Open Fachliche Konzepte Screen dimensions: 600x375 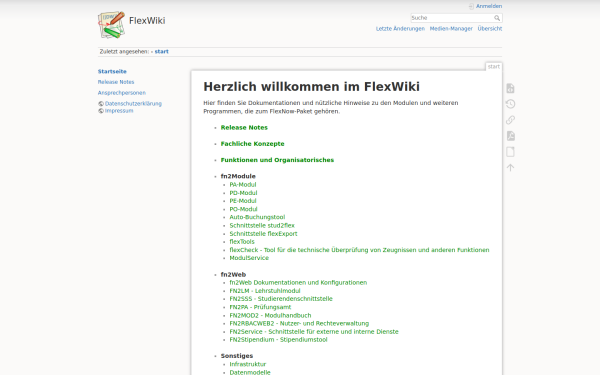(x=253, y=144)
